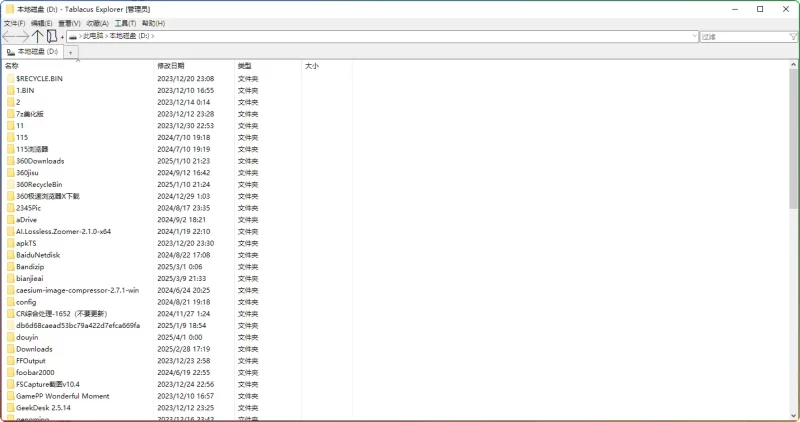Click the folder icon of Bandizip
800x422 pixels.
pyautogui.click(x=11, y=266)
